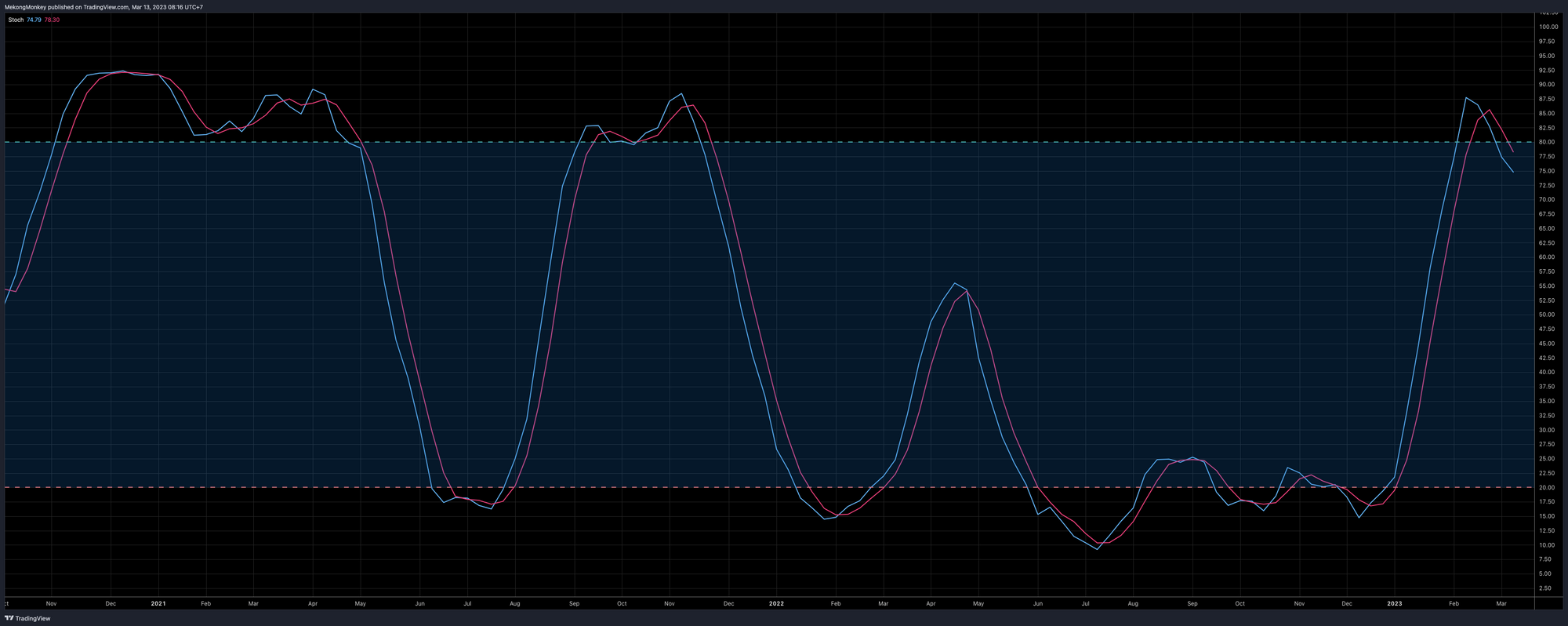Open the MekongMonkey published header text
Screen dimensions: 1568x626
103,7
